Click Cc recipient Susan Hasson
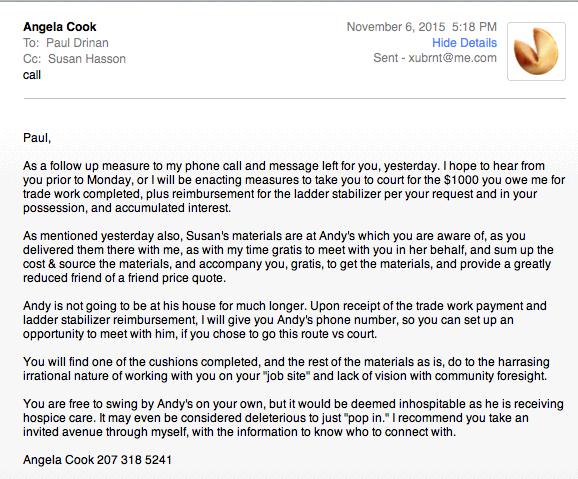578x479 pixels. [x=87, y=59]
